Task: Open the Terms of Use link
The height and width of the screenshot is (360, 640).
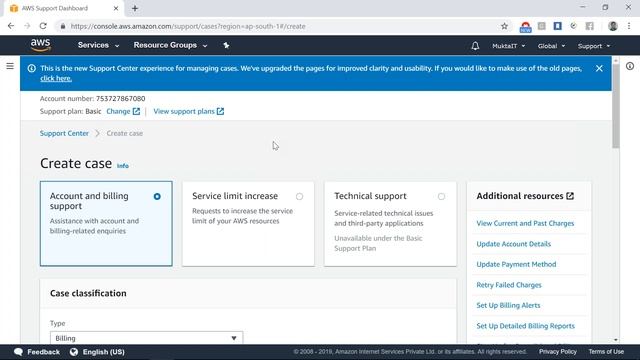Action: pyautogui.click(x=606, y=351)
